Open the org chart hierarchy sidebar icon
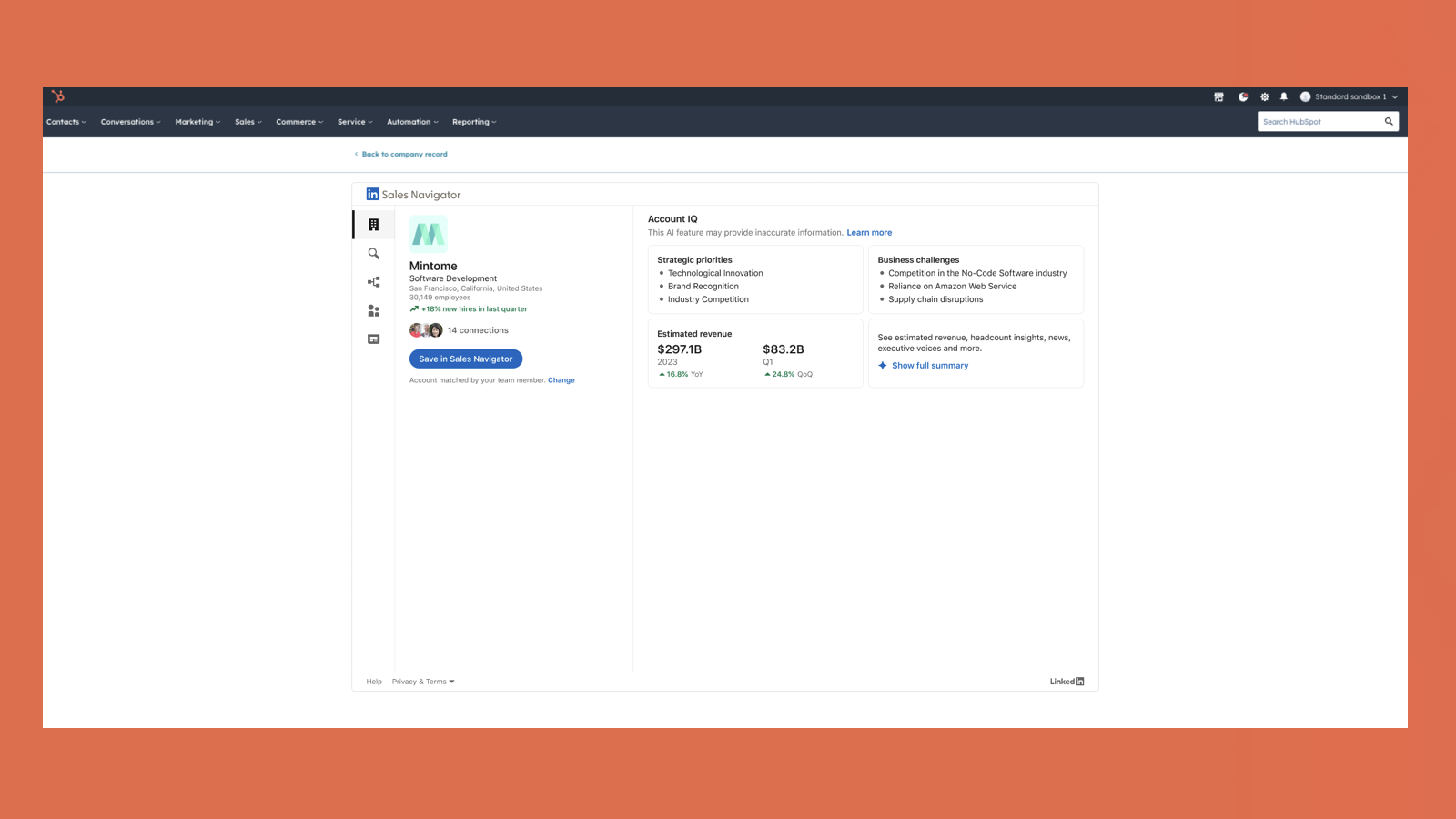This screenshot has height=819, width=1456. tap(373, 282)
